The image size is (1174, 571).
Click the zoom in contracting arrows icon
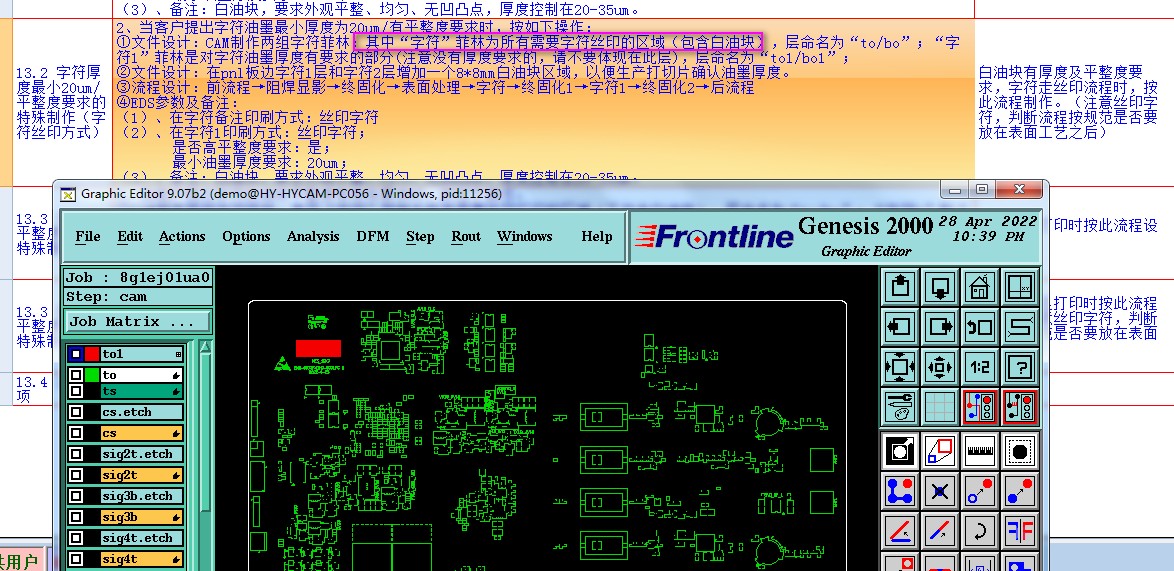coord(940,367)
